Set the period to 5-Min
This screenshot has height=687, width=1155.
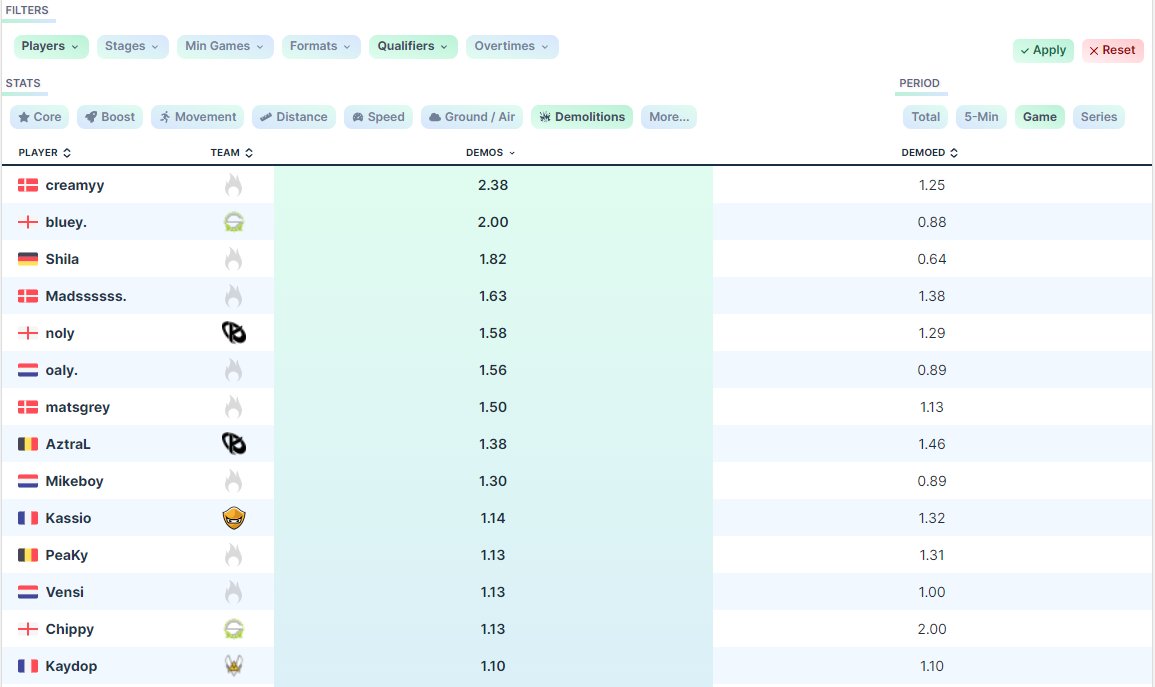[x=981, y=117]
